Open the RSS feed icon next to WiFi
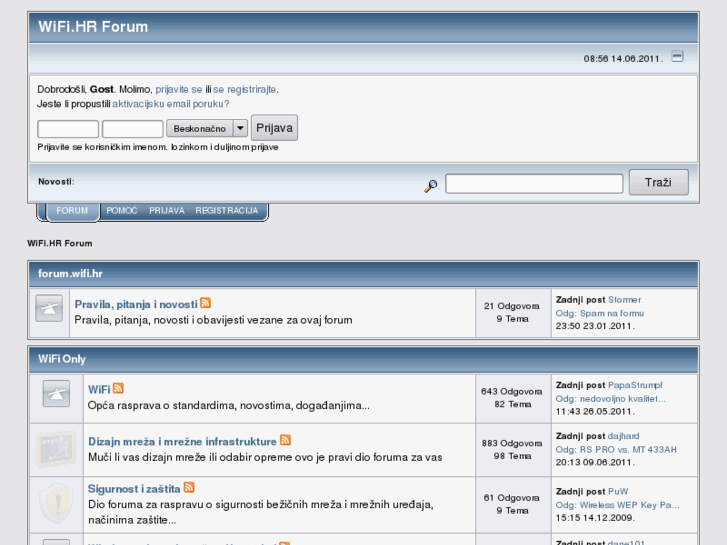Image resolution: width=727 pixels, height=545 pixels. [118, 388]
